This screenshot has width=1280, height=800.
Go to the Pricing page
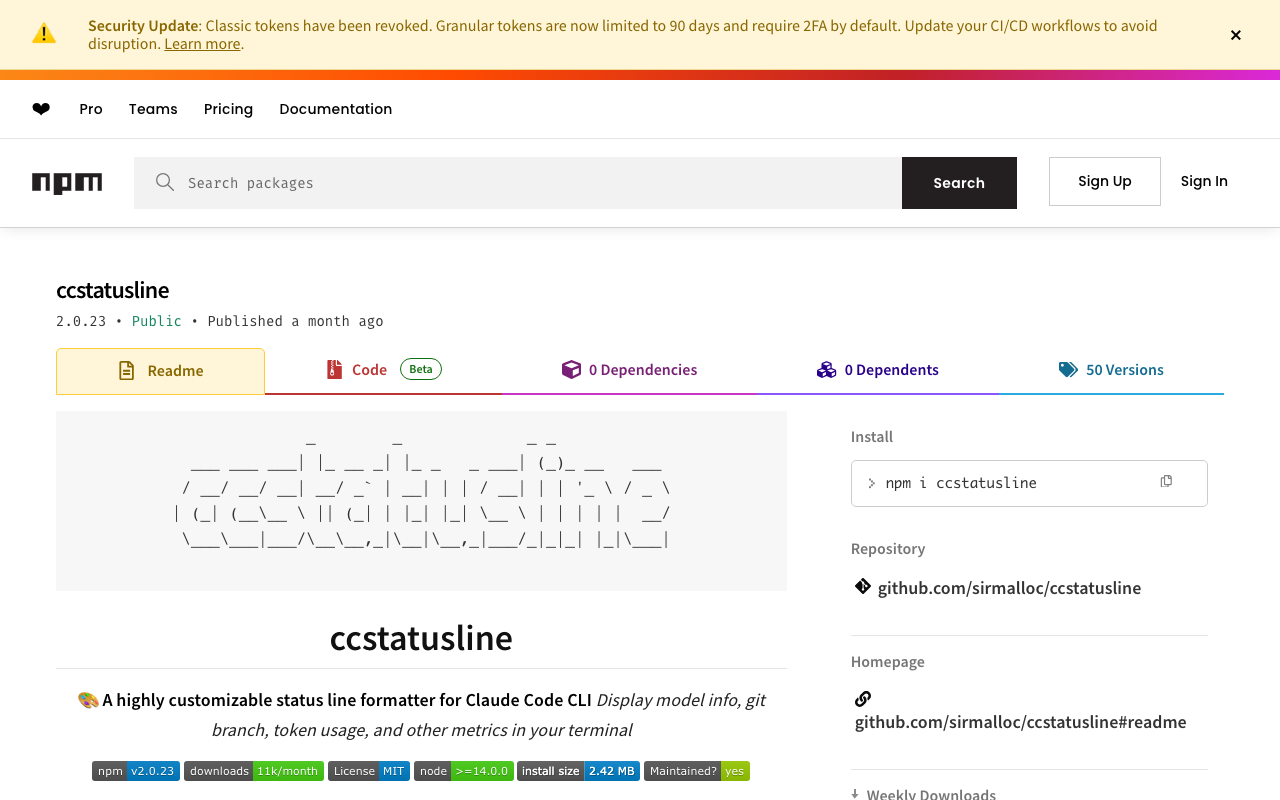(x=228, y=109)
